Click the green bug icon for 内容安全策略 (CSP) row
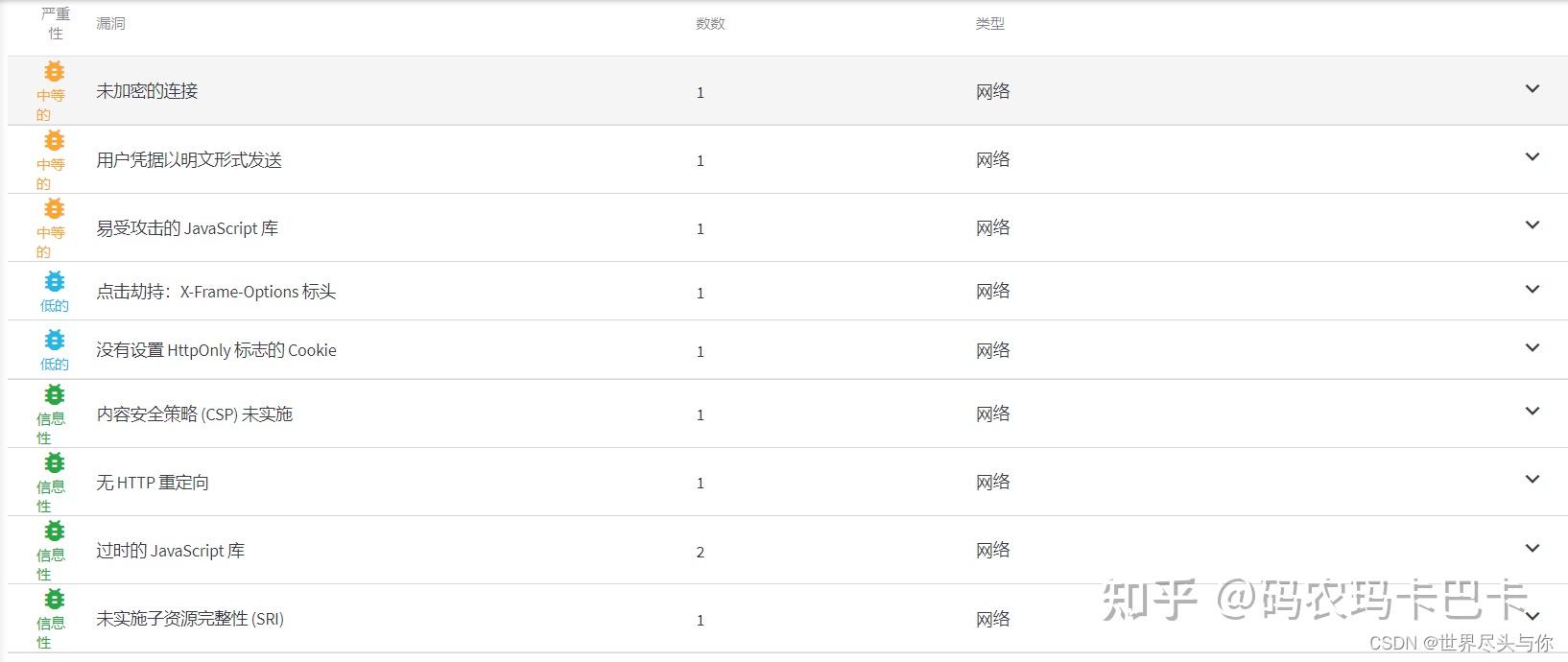This screenshot has width=1568, height=662. point(55,394)
